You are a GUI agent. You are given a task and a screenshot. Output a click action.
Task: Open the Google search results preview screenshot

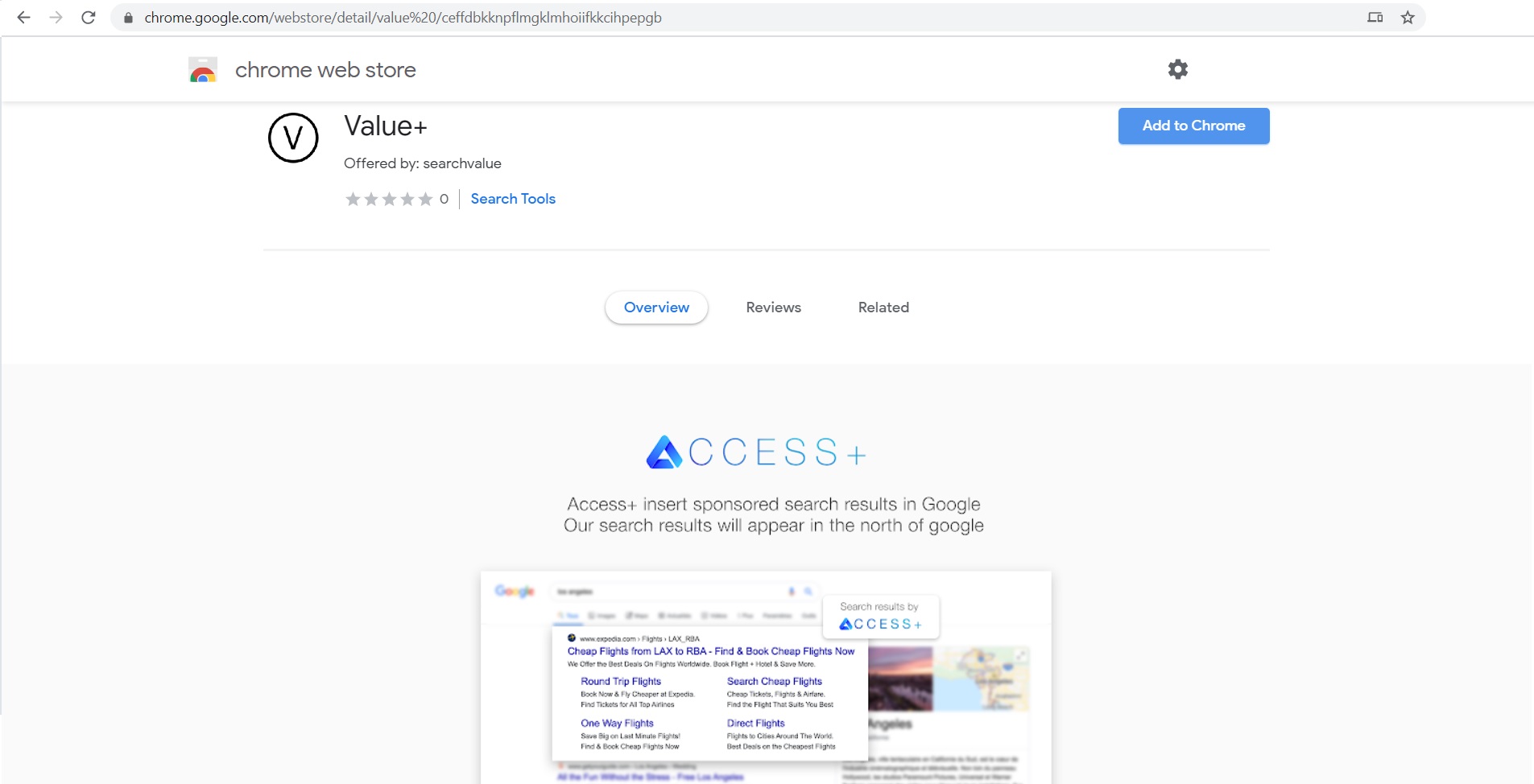coord(765,676)
